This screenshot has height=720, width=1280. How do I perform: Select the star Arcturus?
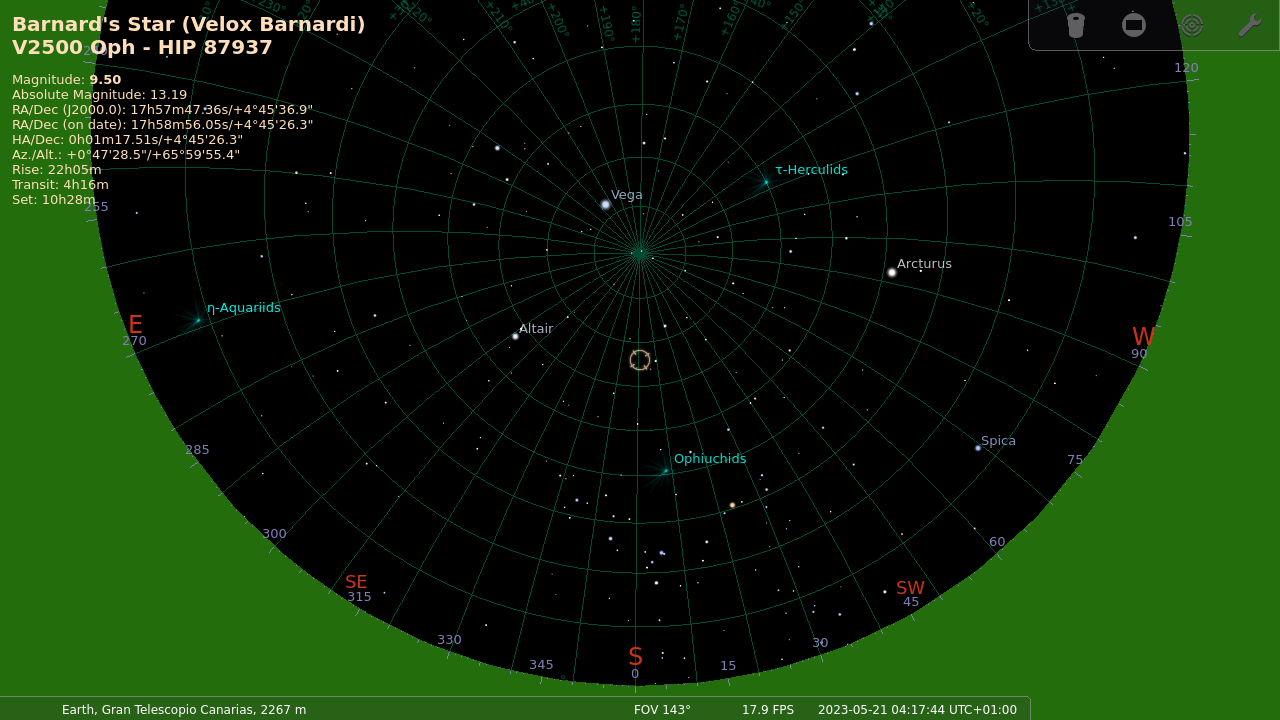(x=892, y=272)
